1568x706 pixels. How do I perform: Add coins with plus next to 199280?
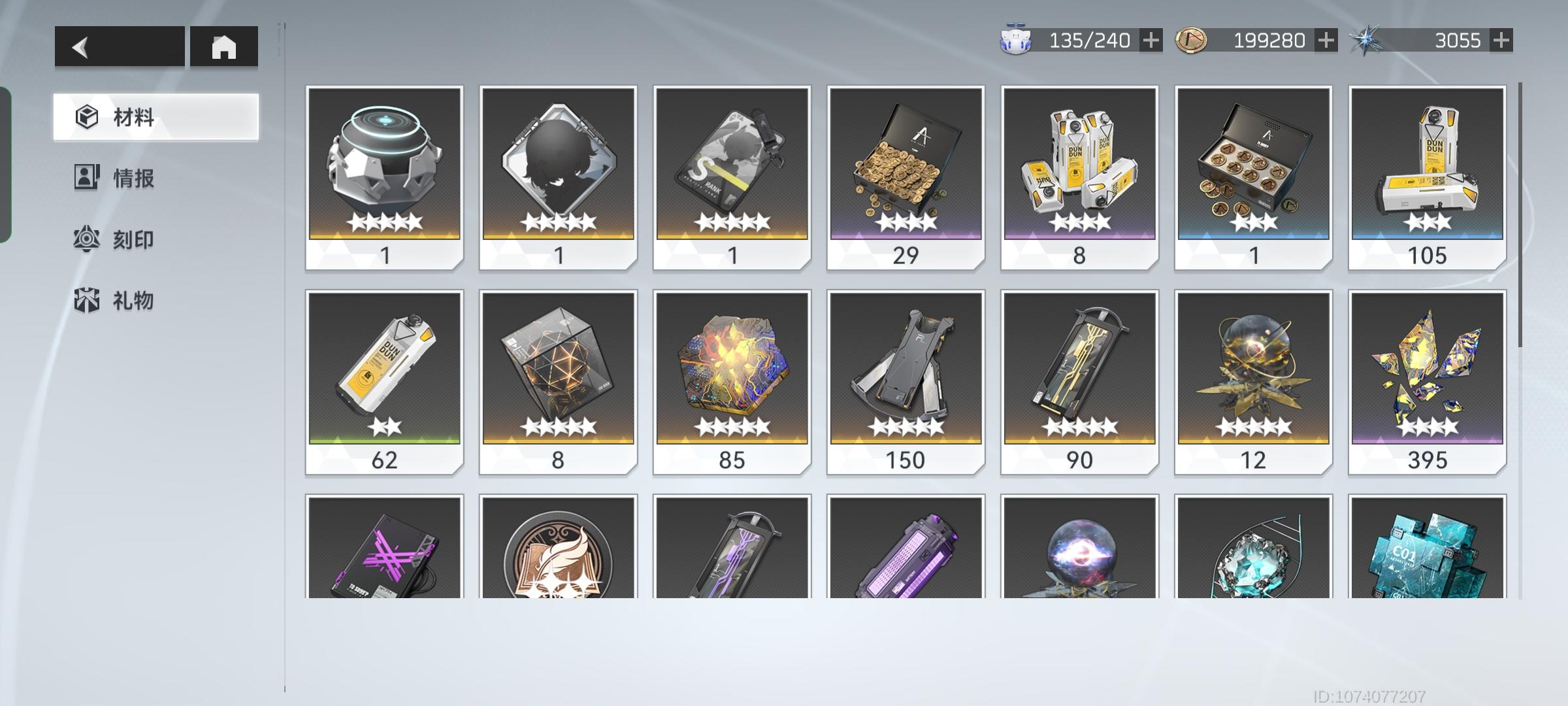point(1326,41)
